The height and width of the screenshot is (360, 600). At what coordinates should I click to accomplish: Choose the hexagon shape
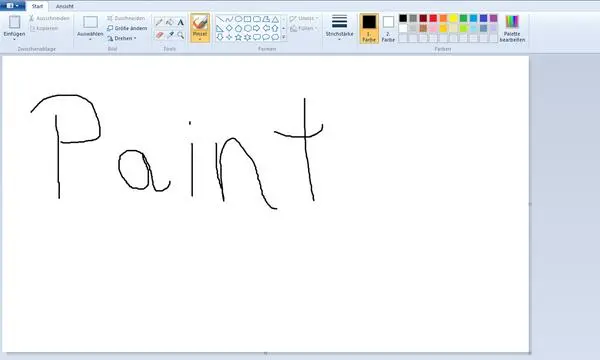click(248, 28)
